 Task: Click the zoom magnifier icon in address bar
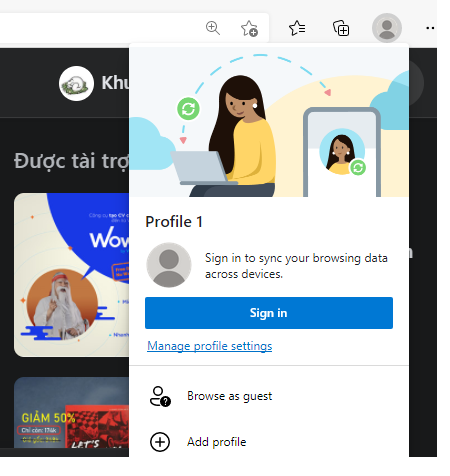(213, 28)
